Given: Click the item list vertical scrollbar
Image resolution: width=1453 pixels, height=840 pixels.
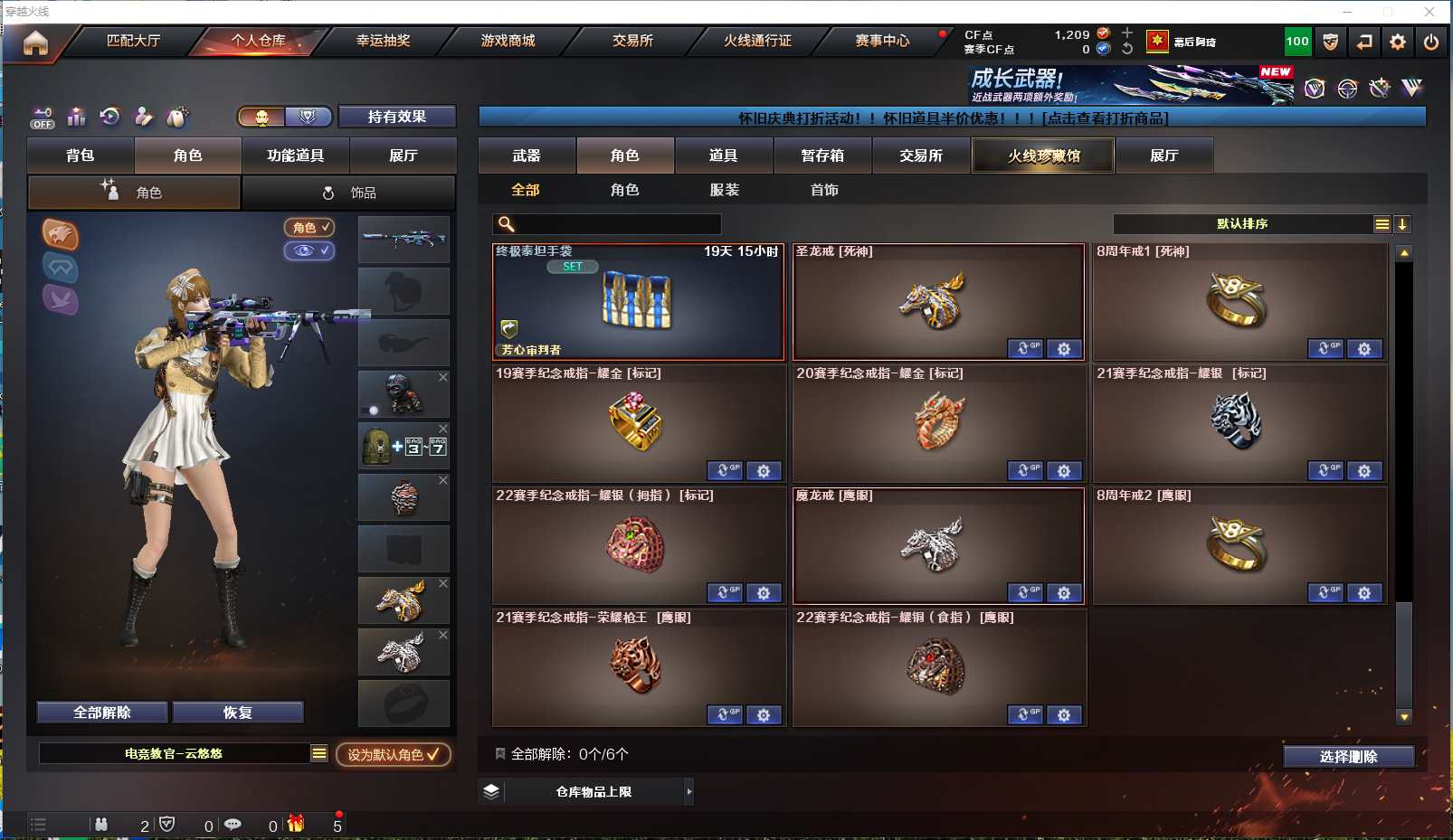Looking at the screenshot, I should coord(1404,485).
